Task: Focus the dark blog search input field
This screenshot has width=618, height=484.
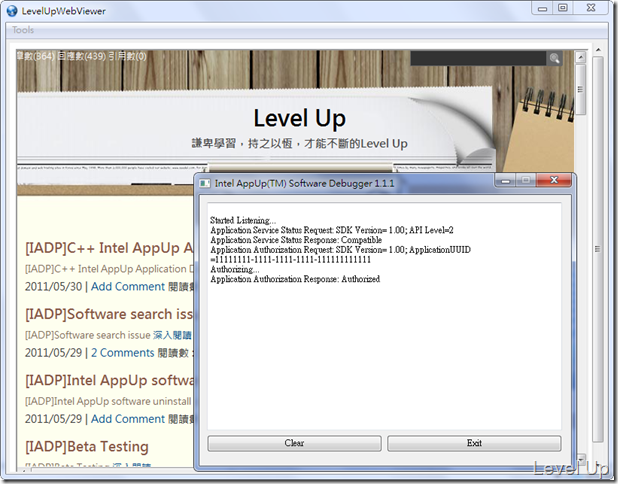Action: coord(478,58)
